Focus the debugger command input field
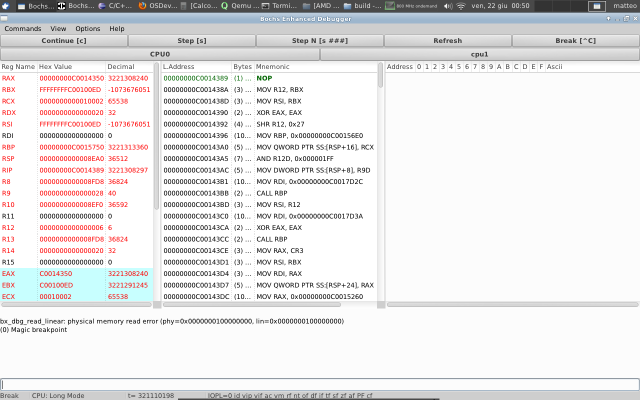 point(320,384)
